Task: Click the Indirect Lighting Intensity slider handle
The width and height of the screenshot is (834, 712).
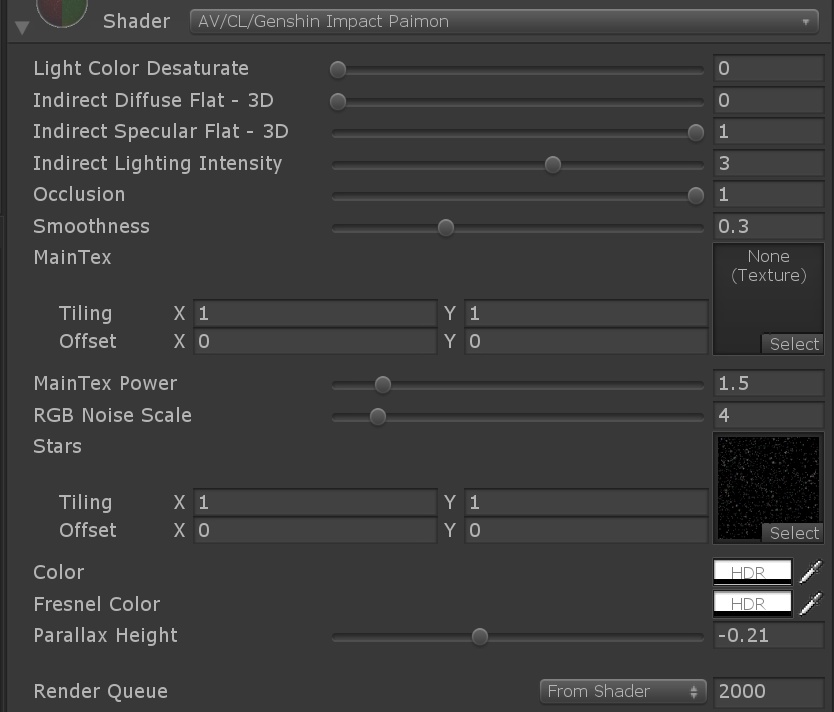Action: (x=552, y=163)
